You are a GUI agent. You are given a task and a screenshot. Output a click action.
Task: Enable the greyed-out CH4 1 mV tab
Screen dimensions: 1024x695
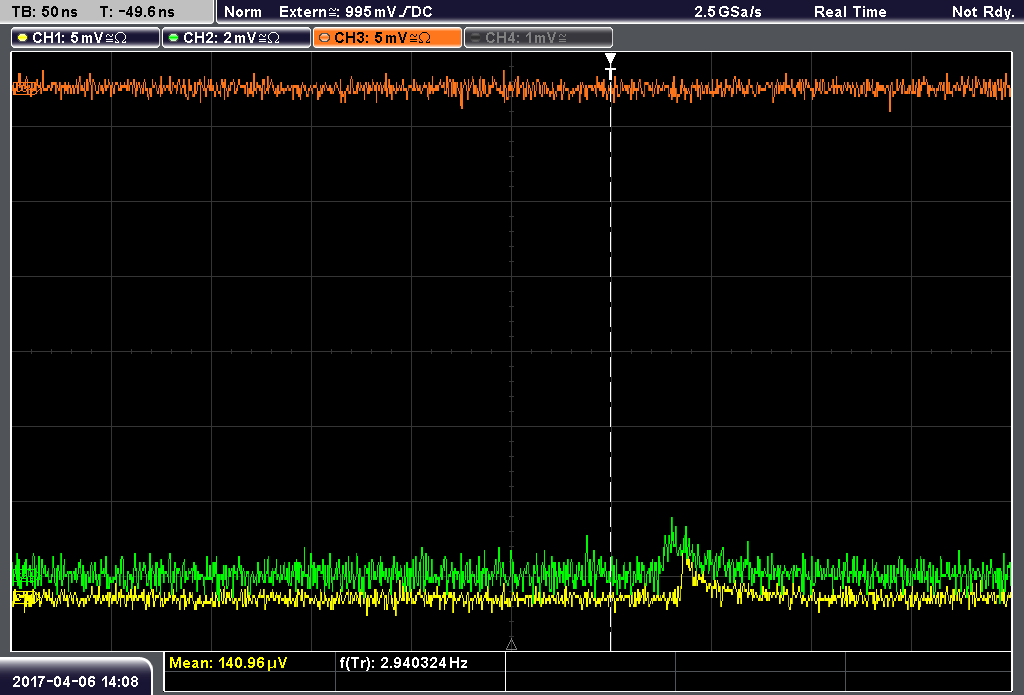pyautogui.click(x=538, y=38)
